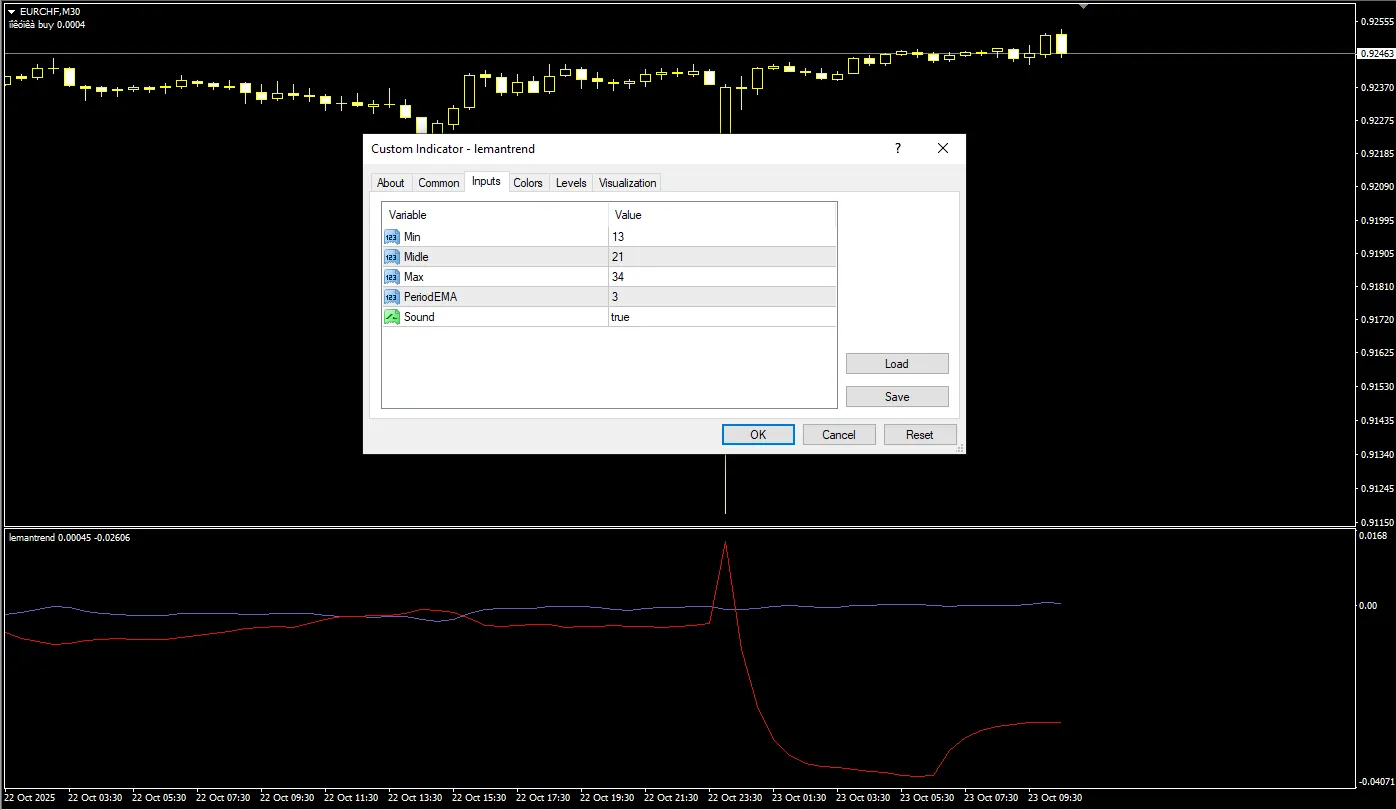
Task: Click the boolean icon beside Sound variable
Action: [x=391, y=317]
